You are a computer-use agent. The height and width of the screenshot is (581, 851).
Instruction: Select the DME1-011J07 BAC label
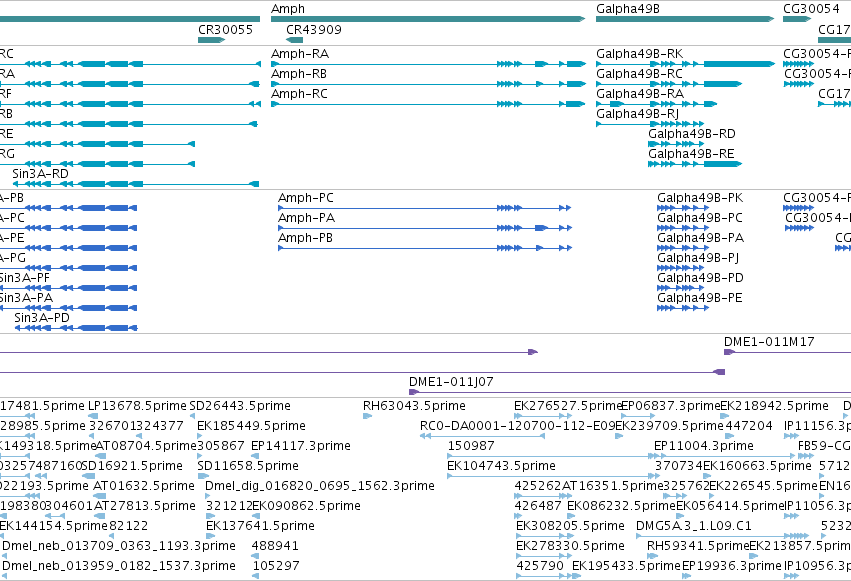[451, 382]
